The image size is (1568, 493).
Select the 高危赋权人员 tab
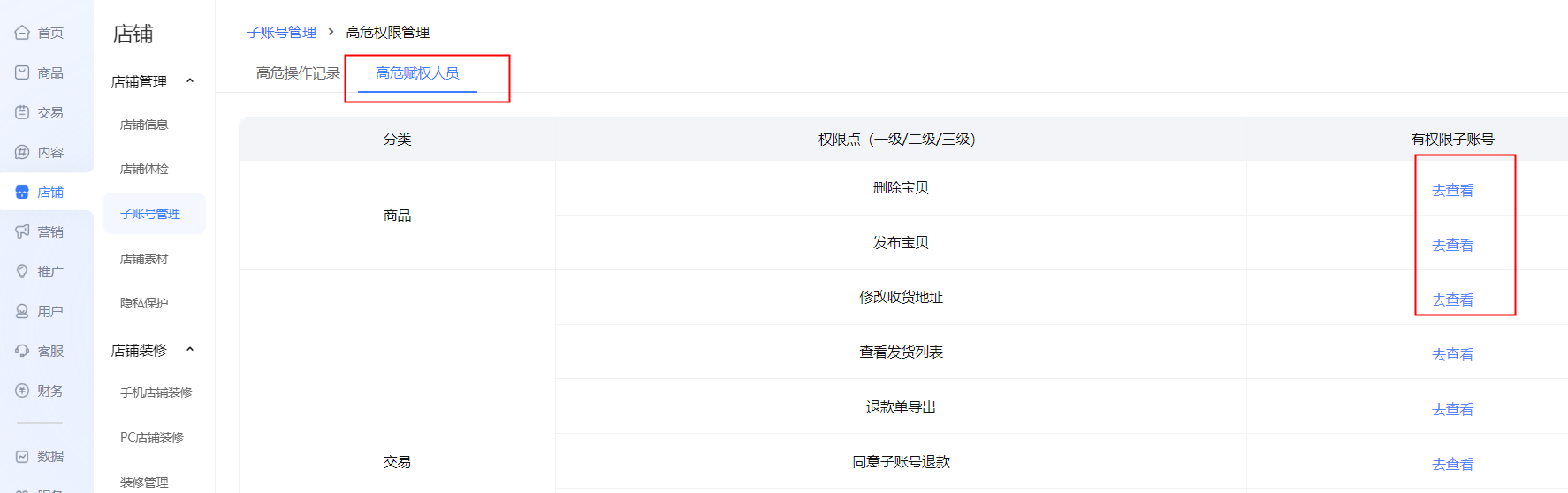point(417,73)
